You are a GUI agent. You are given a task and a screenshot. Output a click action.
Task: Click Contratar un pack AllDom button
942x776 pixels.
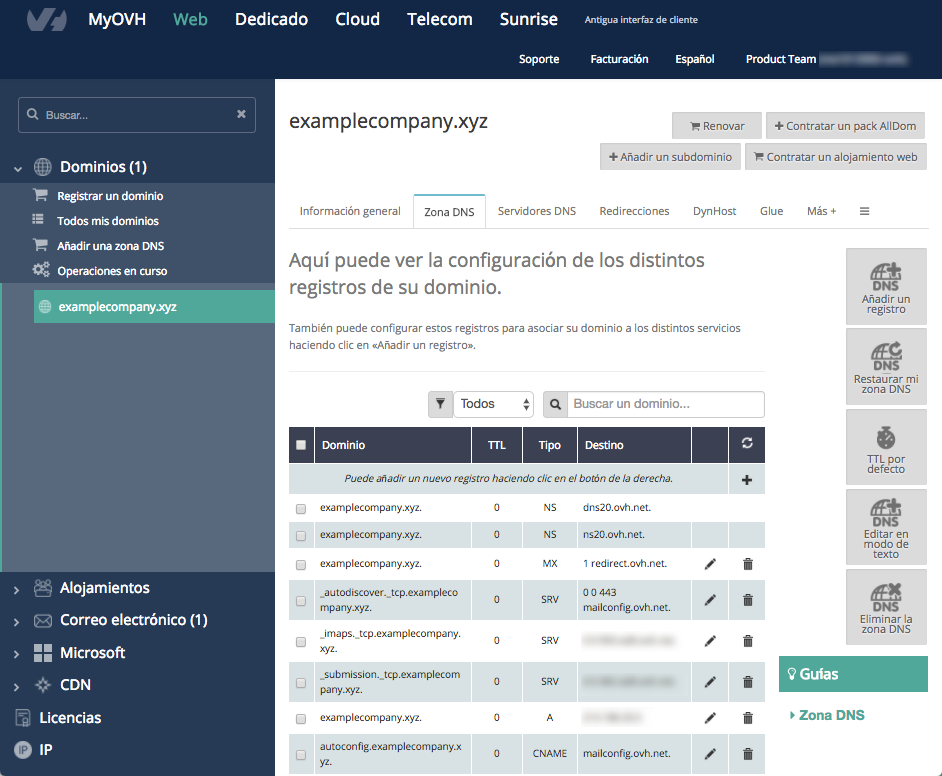(x=845, y=126)
